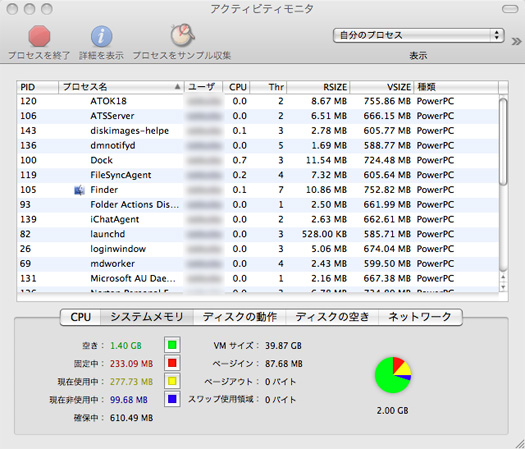525x449 pixels.
Task: Select the ATSServer process row
Action: [x=257, y=116]
